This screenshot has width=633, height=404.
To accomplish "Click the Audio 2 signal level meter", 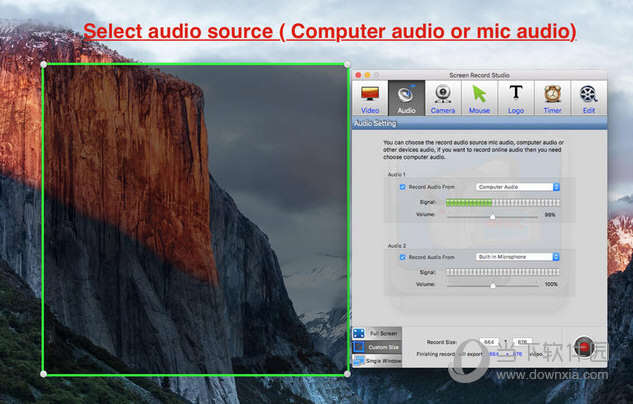I will (x=503, y=272).
